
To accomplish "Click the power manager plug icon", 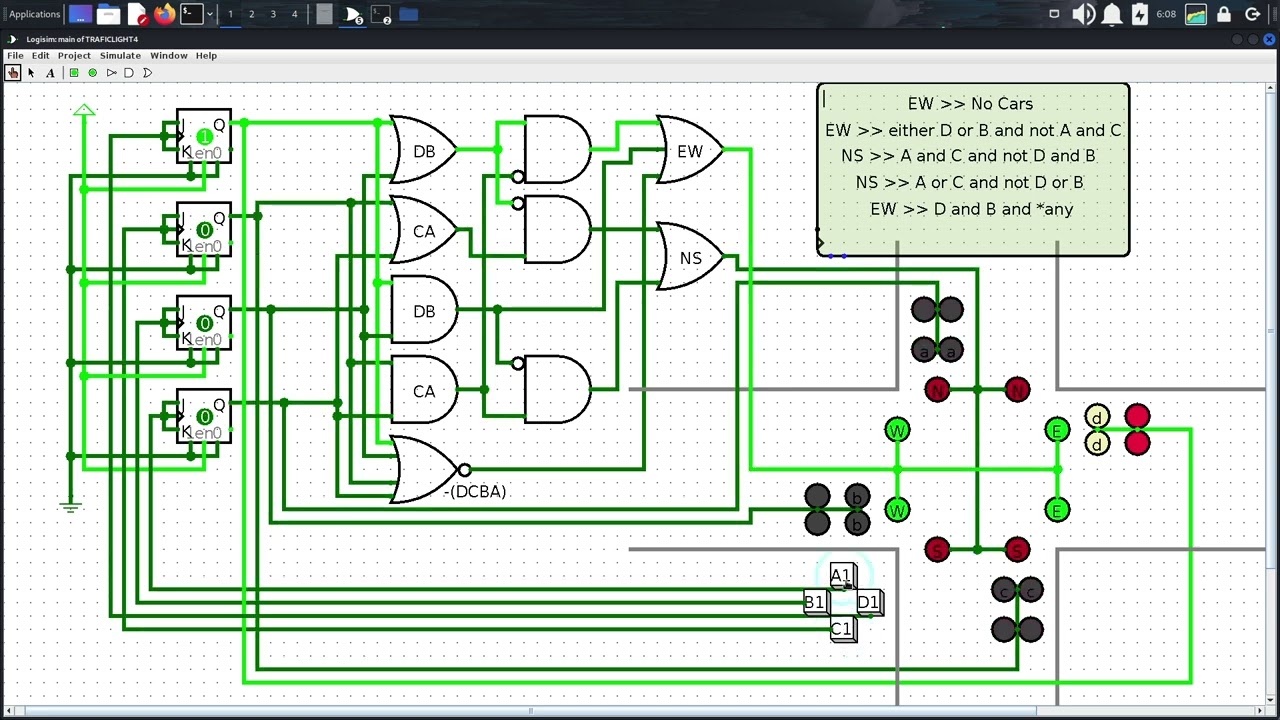I will (1140, 14).
